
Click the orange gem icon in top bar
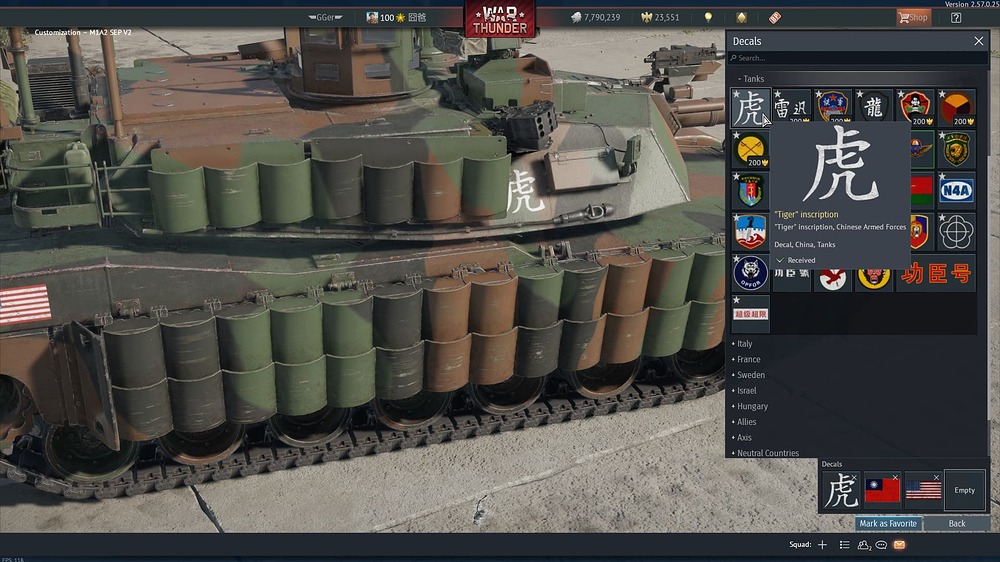click(741, 17)
